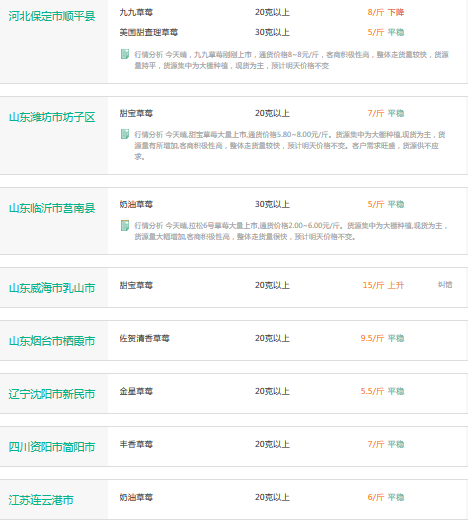Click the 8/斤 下降 price
The image size is (468, 521).
coord(386,12)
